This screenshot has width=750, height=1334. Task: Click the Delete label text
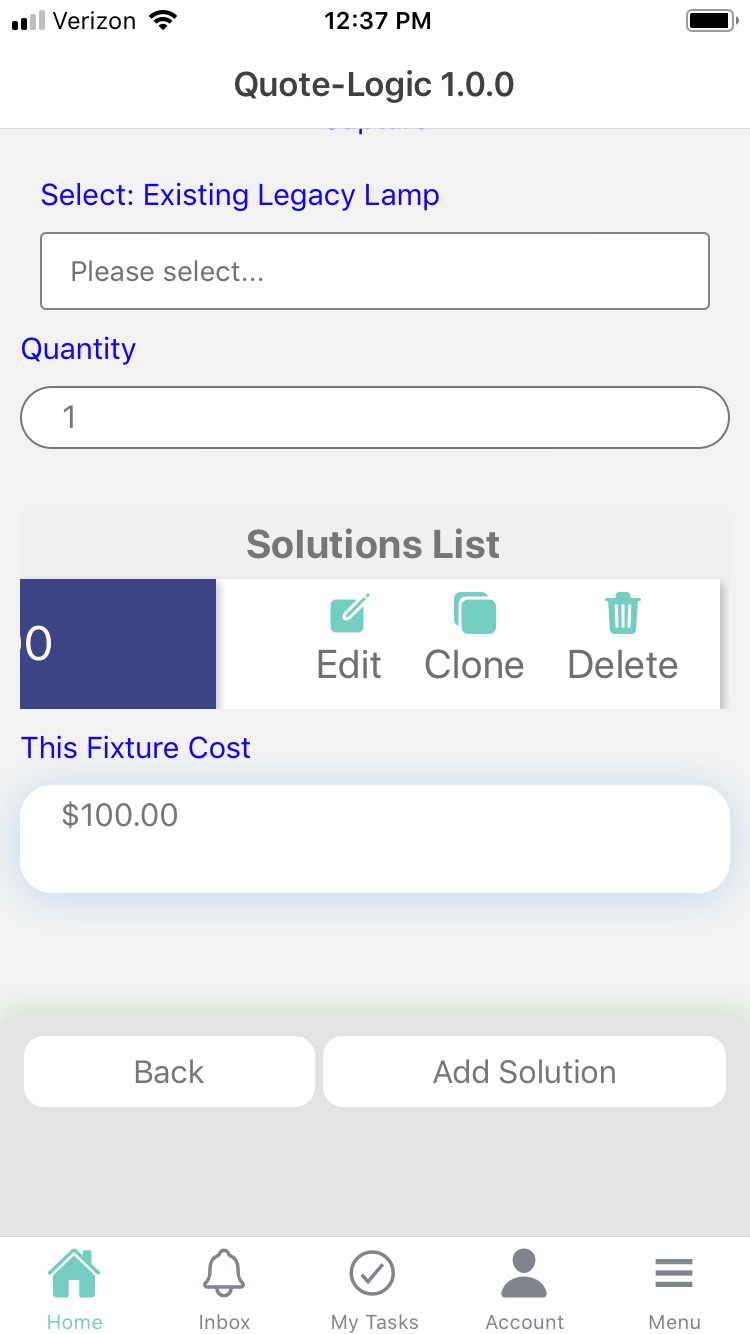[x=622, y=665]
